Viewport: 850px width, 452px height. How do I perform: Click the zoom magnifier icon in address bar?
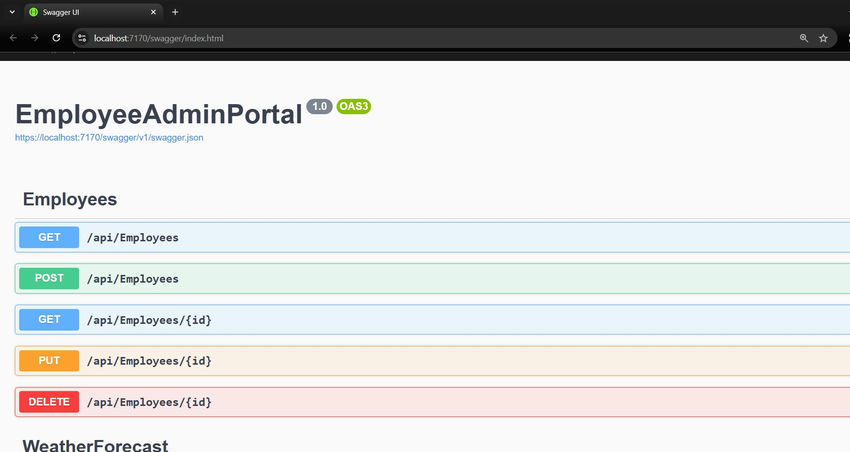coord(804,38)
